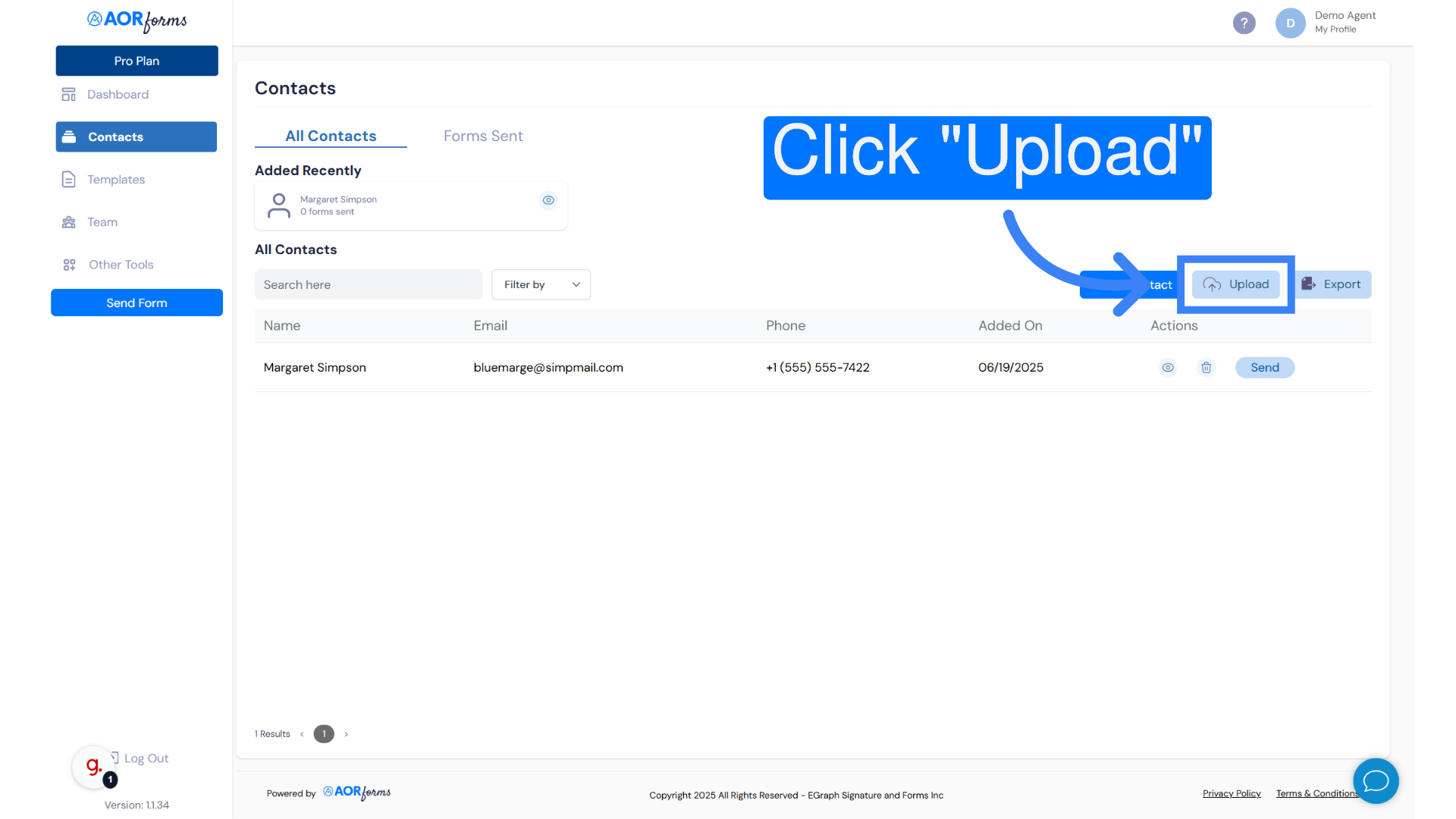1456x819 pixels.
Task: Open the Privacy Policy link
Action: tap(1232, 793)
